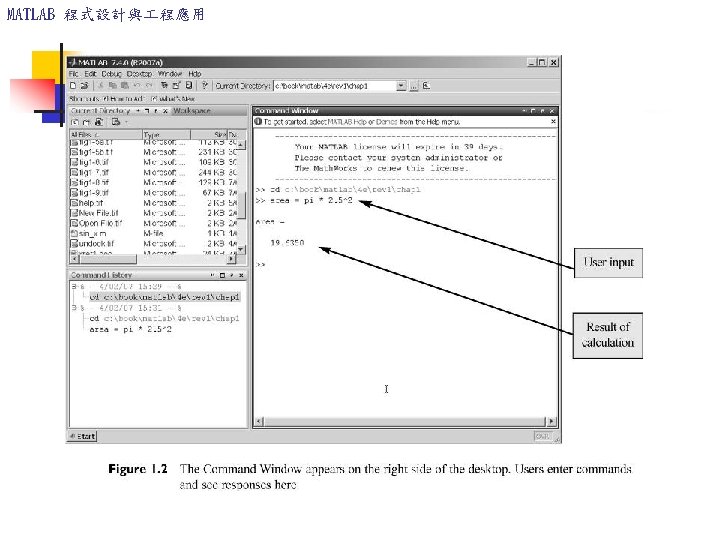Sort files by the All Files column header
The height and width of the screenshot is (540, 720).
106,135
